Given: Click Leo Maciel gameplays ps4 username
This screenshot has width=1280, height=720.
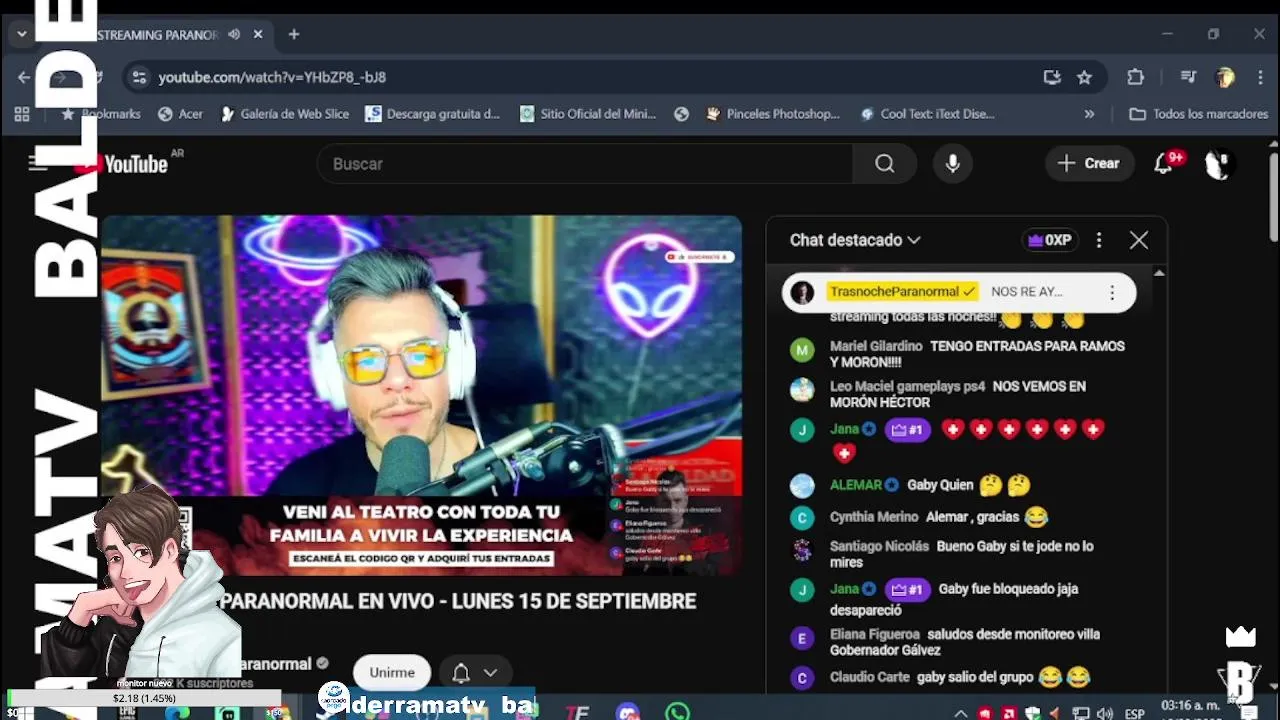Looking at the screenshot, I should pos(907,386).
